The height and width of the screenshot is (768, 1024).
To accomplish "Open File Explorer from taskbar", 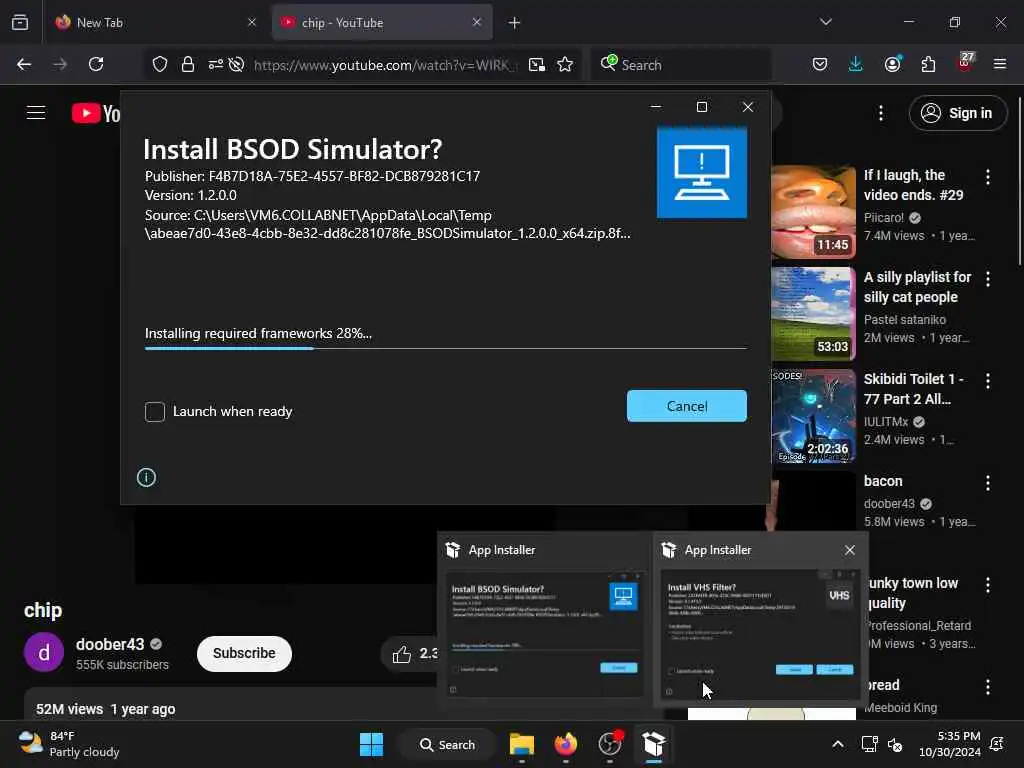I will [x=522, y=744].
